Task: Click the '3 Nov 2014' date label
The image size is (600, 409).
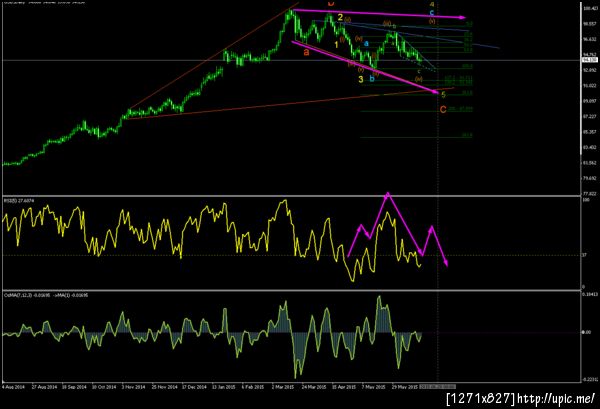Action: [x=134, y=387]
